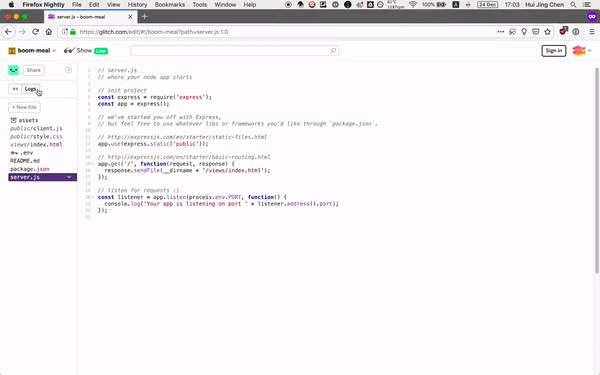
Task: Expand the server.js file options chevron
Action: [69, 177]
